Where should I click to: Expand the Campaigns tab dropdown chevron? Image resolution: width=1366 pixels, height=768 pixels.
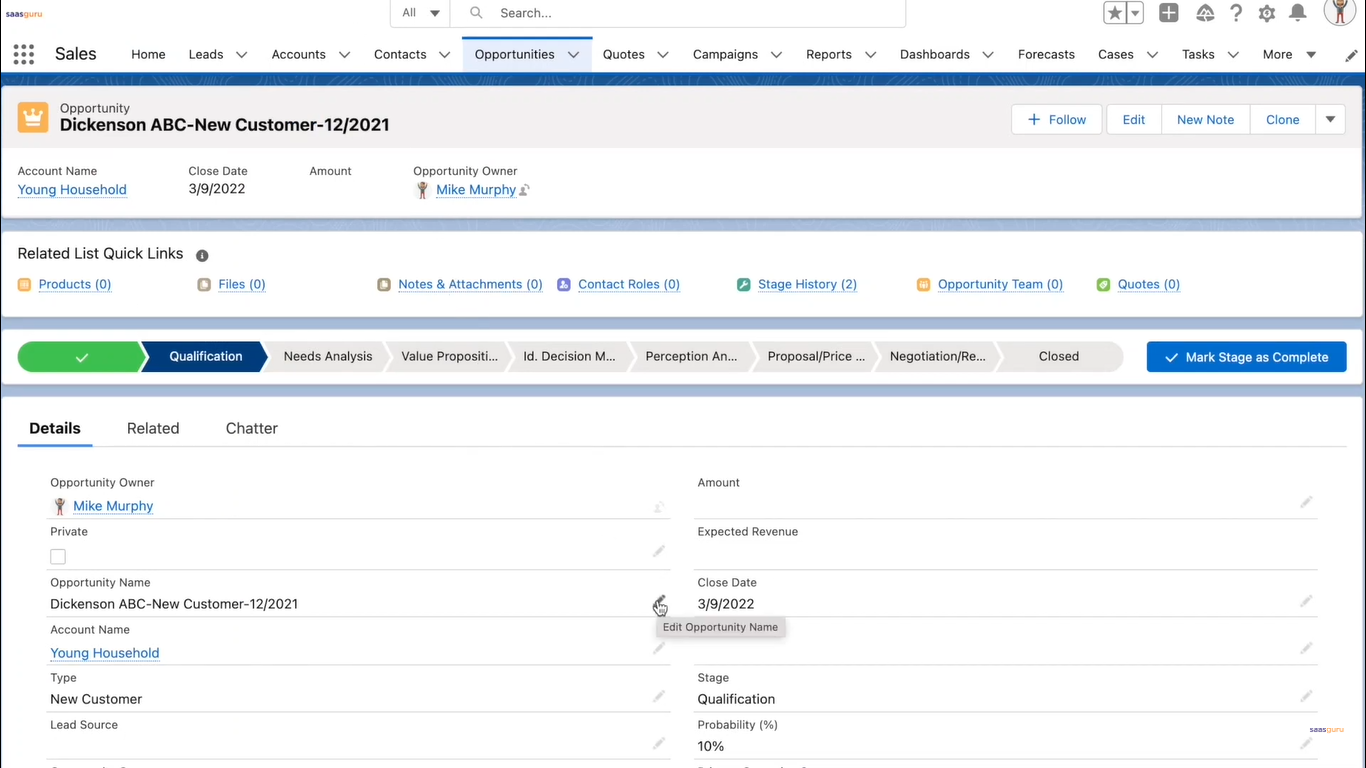(776, 55)
